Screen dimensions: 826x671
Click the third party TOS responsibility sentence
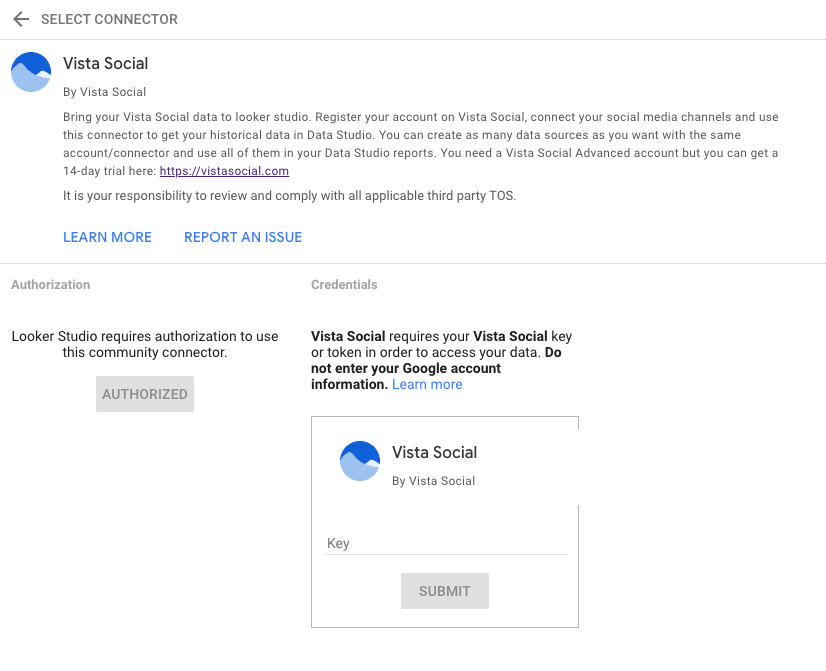coord(290,196)
